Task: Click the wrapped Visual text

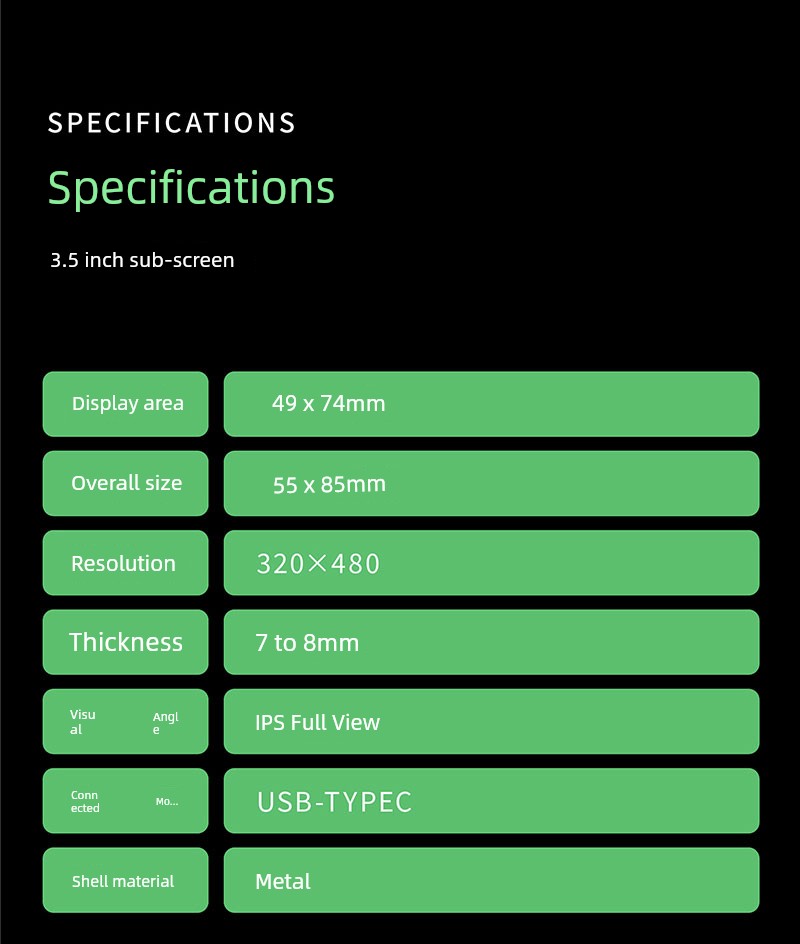Action: (x=82, y=722)
